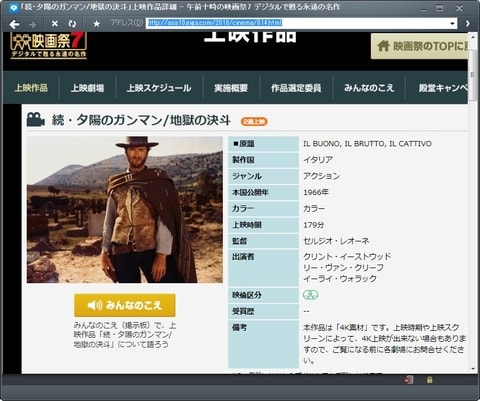This screenshot has width=480, height=401.
Task: Reload the page with refresh icon
Action: 72,24
